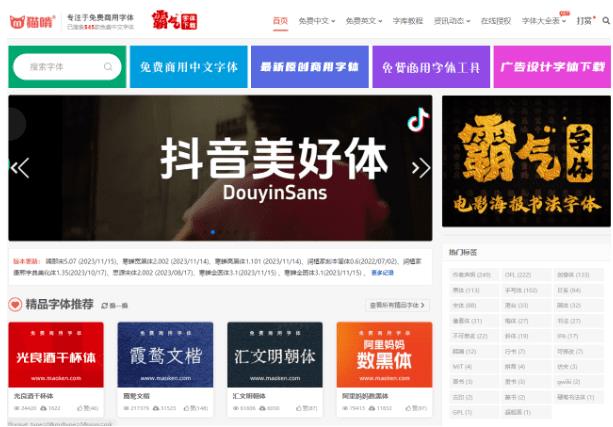613x427 pixels.
Task: Click the 光良酒干杯体 title under its card
Action: point(34,396)
